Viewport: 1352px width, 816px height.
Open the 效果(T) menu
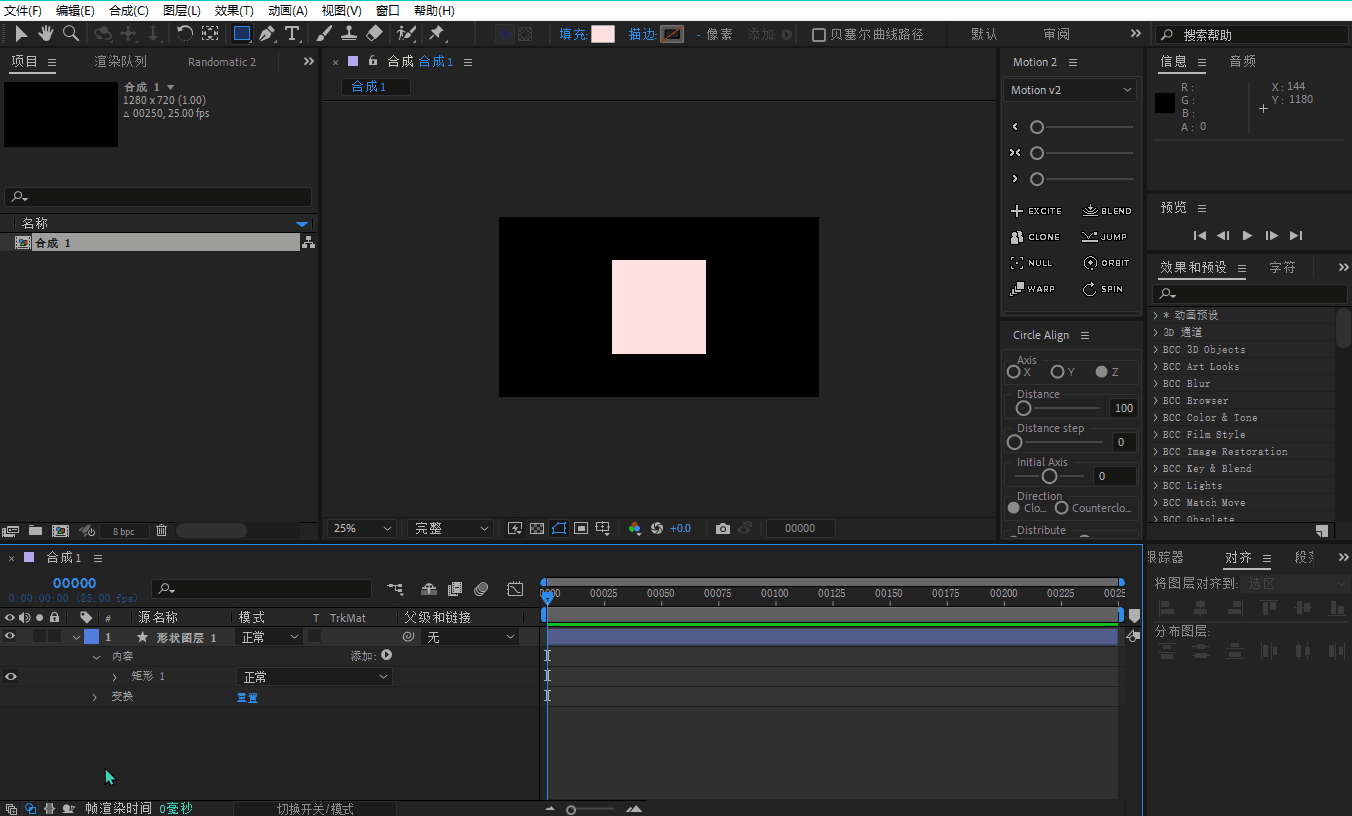[x=234, y=10]
